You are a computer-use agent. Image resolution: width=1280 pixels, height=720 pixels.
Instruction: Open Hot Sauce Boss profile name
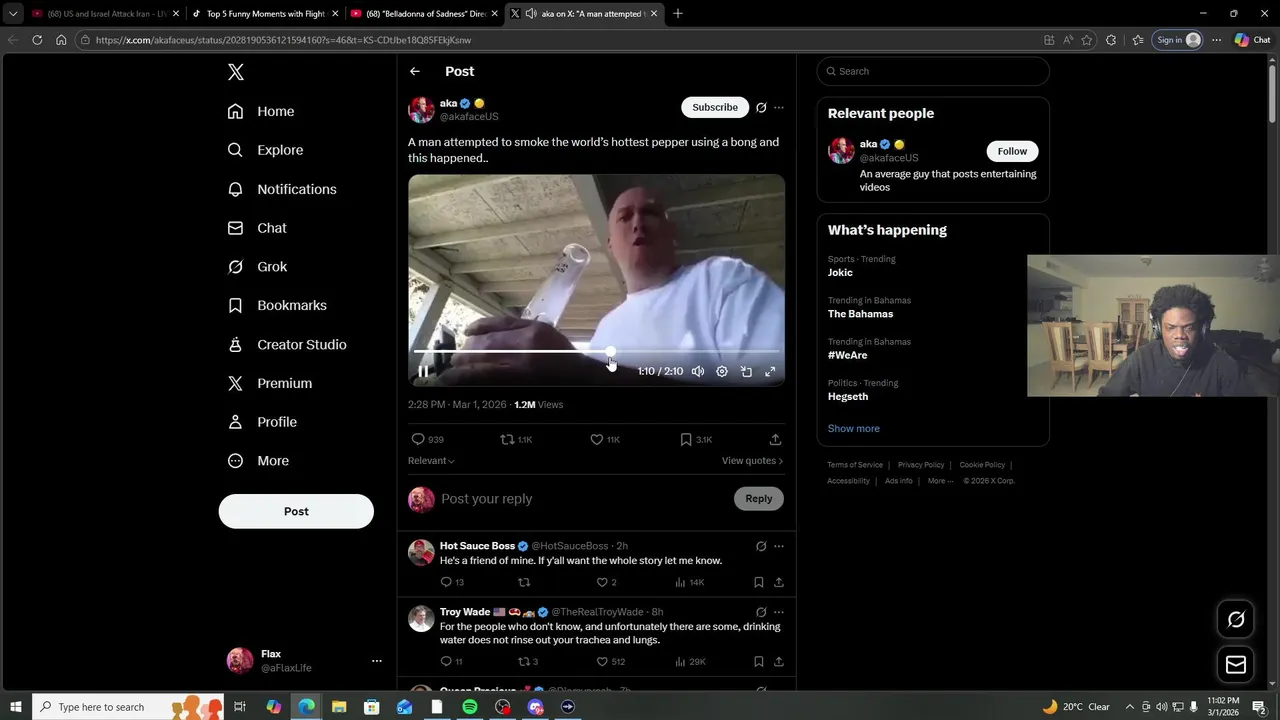[477, 546]
